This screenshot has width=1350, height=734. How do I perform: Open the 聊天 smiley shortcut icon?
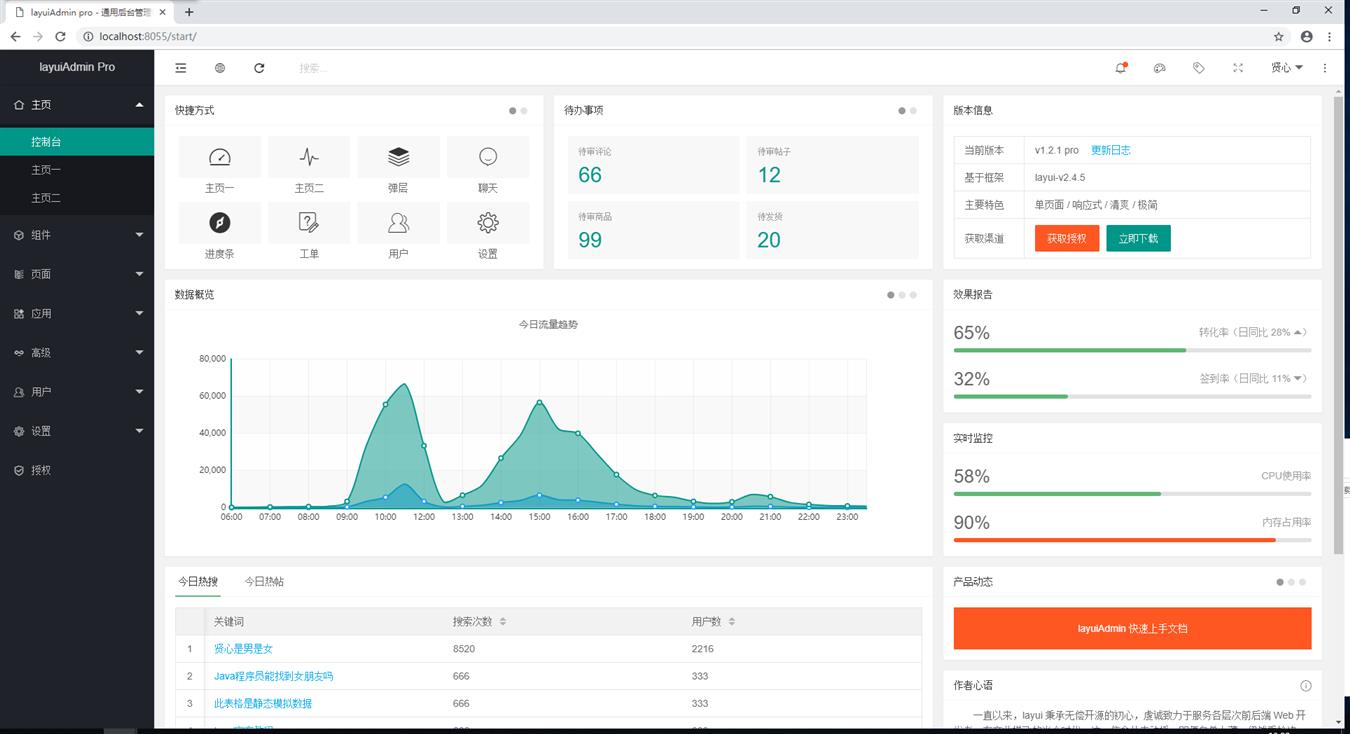(488, 157)
